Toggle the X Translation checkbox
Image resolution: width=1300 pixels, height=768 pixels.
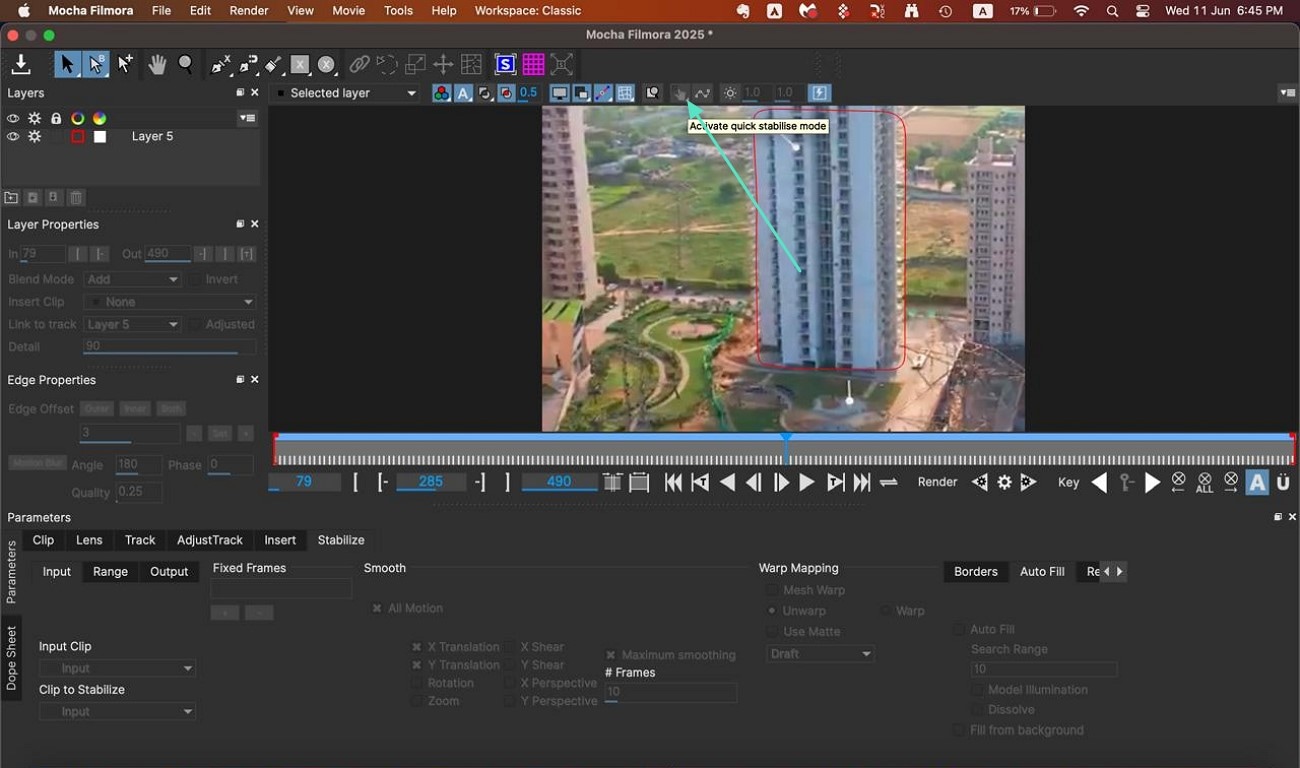tap(416, 647)
